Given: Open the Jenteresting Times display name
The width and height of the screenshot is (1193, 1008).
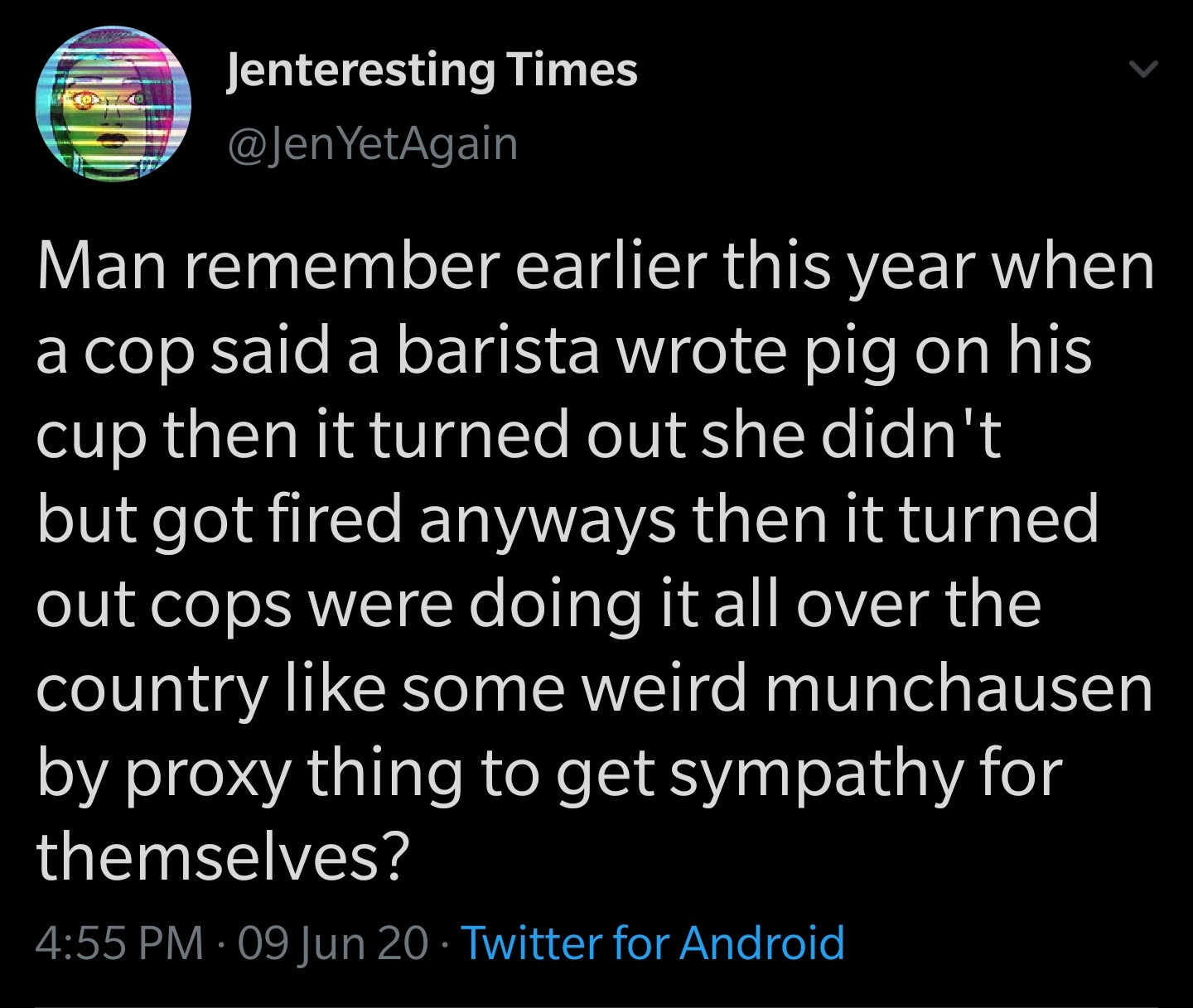Looking at the screenshot, I should (x=432, y=70).
